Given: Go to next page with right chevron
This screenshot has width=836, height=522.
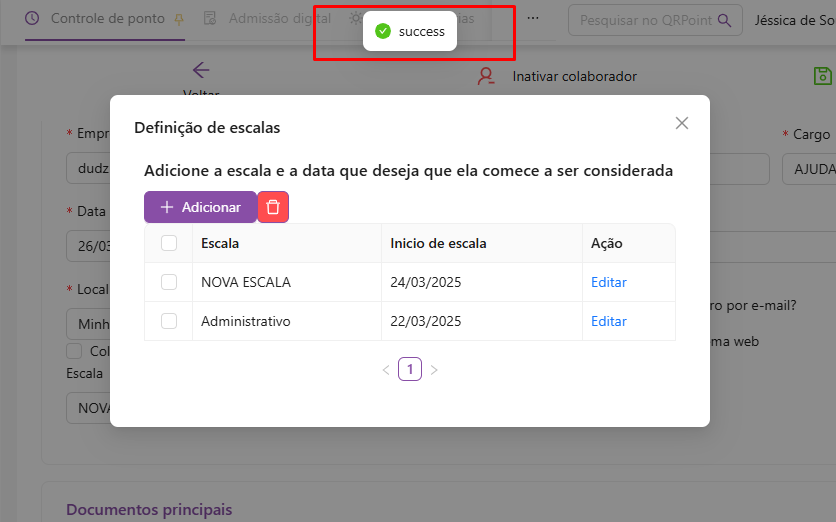Looking at the screenshot, I should [434, 370].
